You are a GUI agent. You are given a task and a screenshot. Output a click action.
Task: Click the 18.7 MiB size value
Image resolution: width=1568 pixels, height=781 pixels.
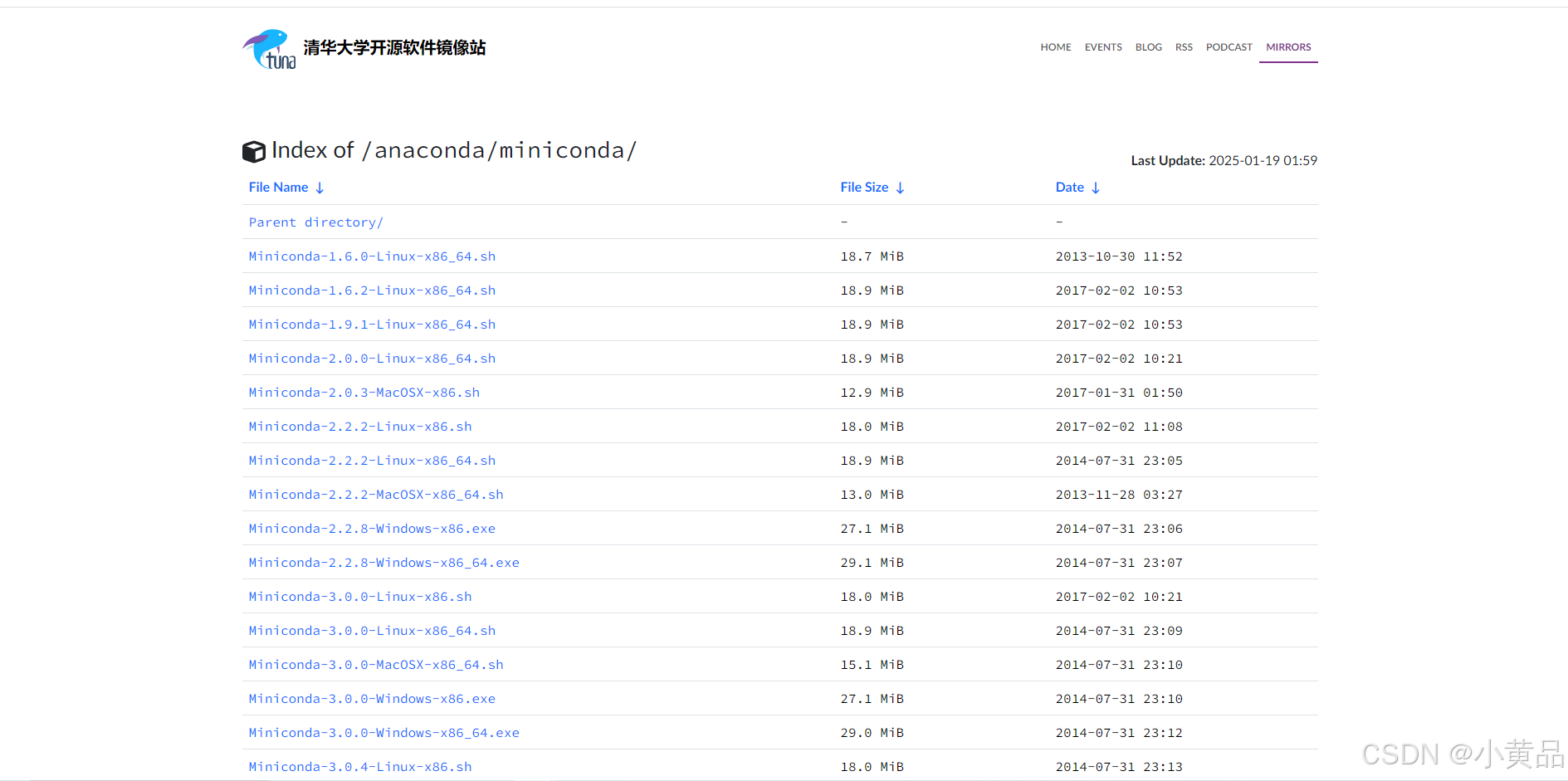872,256
